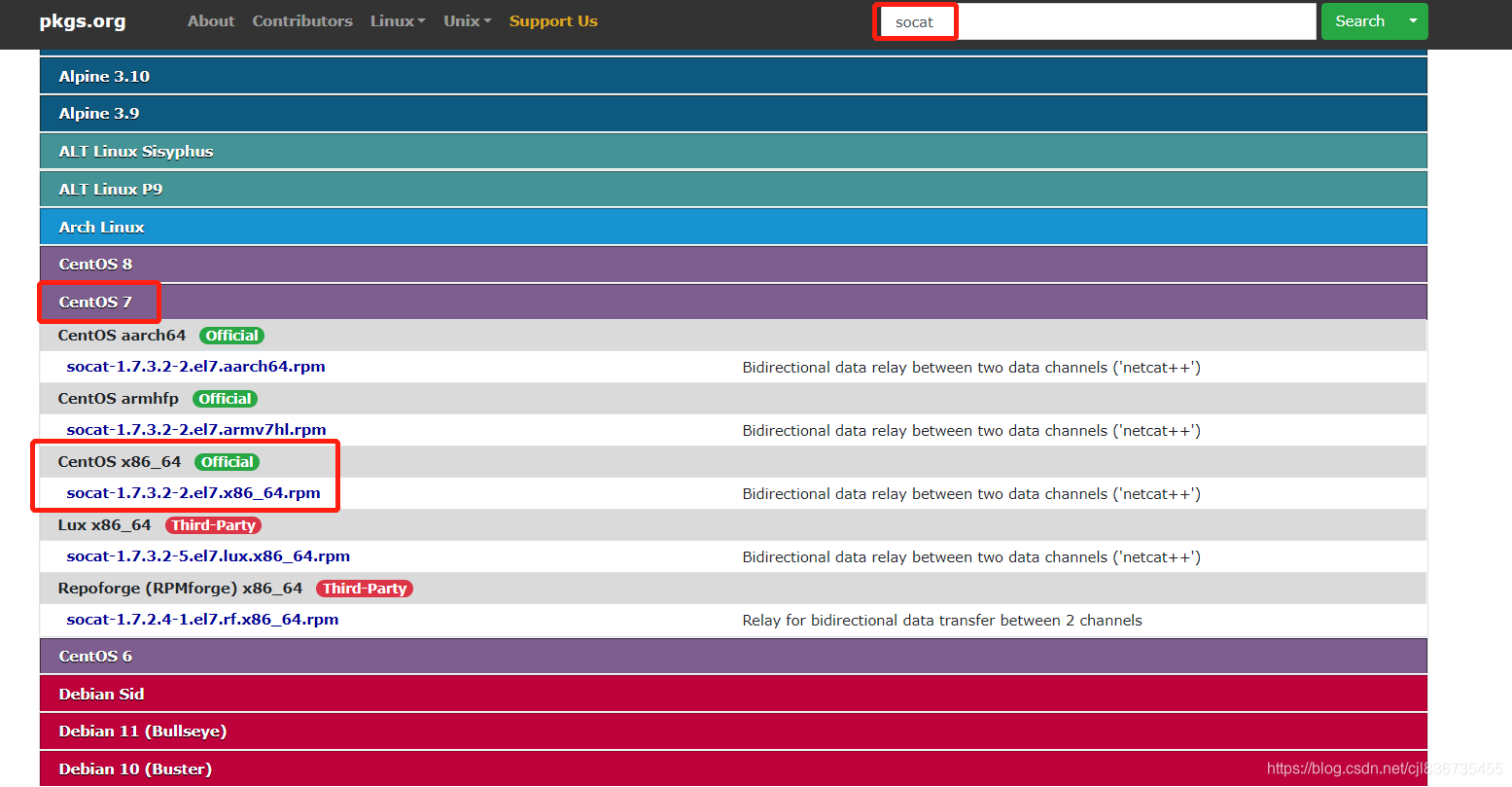Open socat-1.7.2.4-1.el7.rf.x86_64.rpm link
This screenshot has width=1512, height=787.
point(202,620)
